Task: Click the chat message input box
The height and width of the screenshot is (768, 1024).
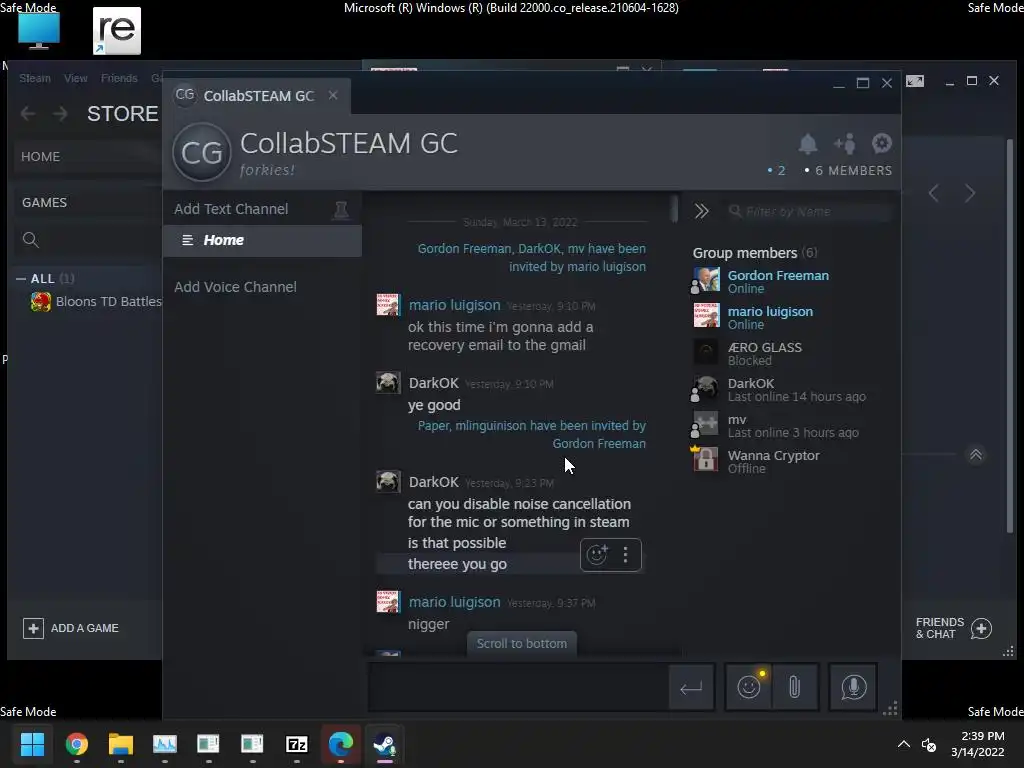Action: pos(518,687)
